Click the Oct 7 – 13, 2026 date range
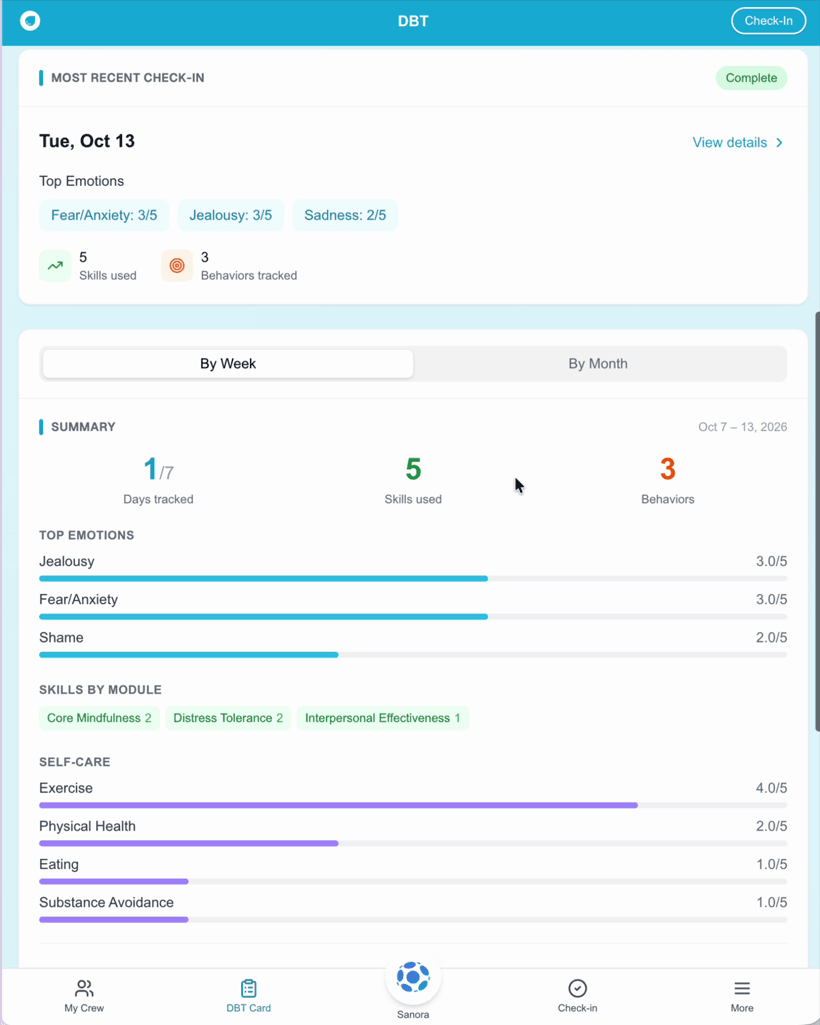820x1025 pixels. tap(742, 427)
